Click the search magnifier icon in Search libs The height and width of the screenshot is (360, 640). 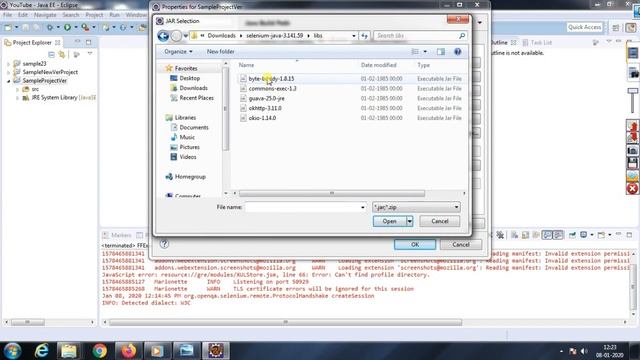coord(462,36)
